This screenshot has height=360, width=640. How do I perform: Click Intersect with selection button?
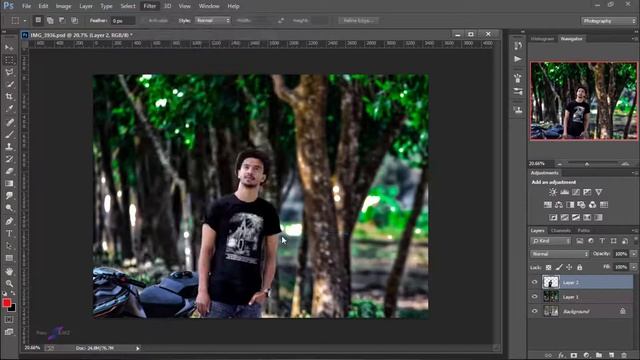click(74, 20)
